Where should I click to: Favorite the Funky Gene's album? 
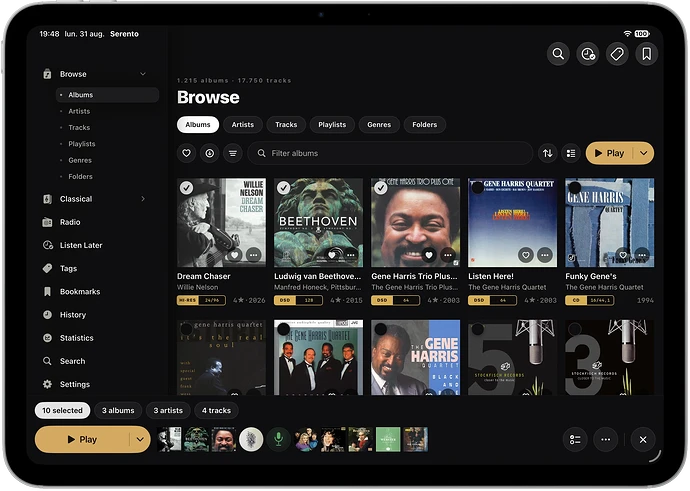point(623,255)
